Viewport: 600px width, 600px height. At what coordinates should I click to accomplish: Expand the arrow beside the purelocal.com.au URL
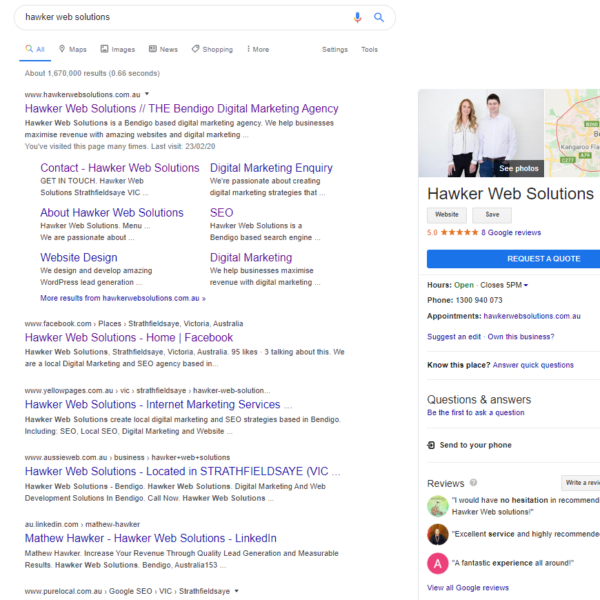click(236, 591)
